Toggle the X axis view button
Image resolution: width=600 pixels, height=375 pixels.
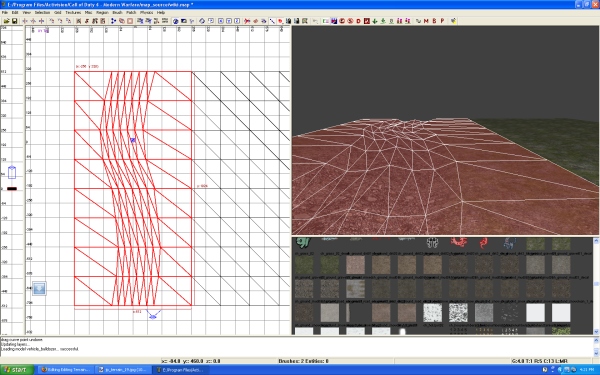pos(221,21)
